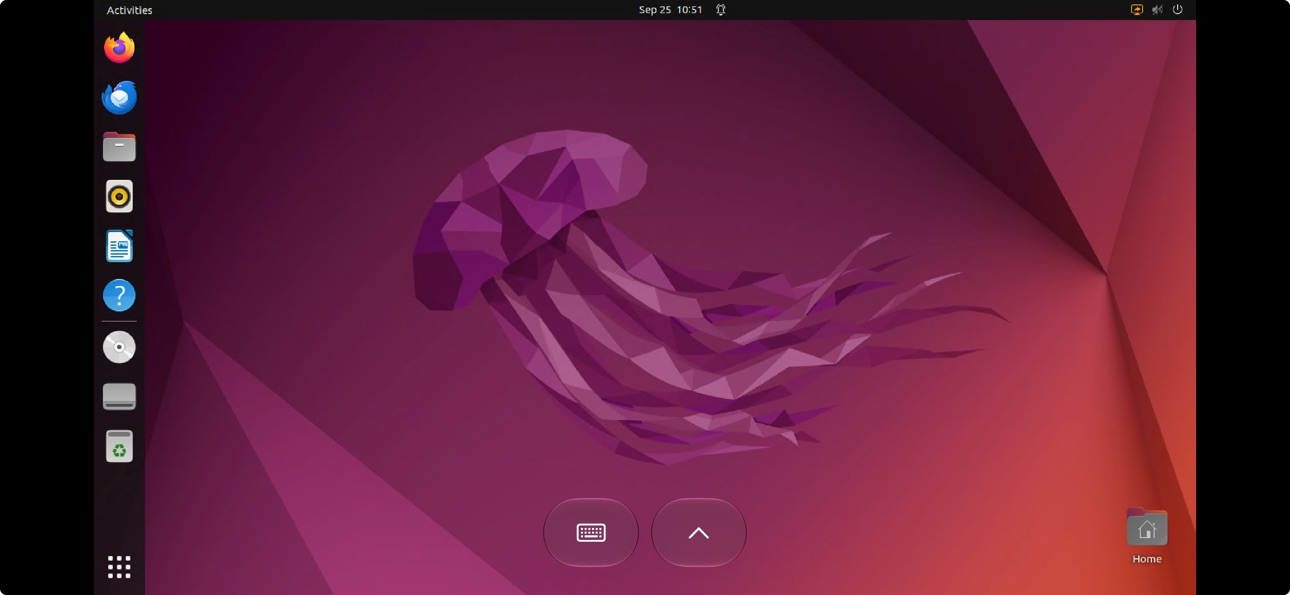Open the mounted disc icon in dock
Viewport: 1290px width, 595px height.
click(119, 347)
